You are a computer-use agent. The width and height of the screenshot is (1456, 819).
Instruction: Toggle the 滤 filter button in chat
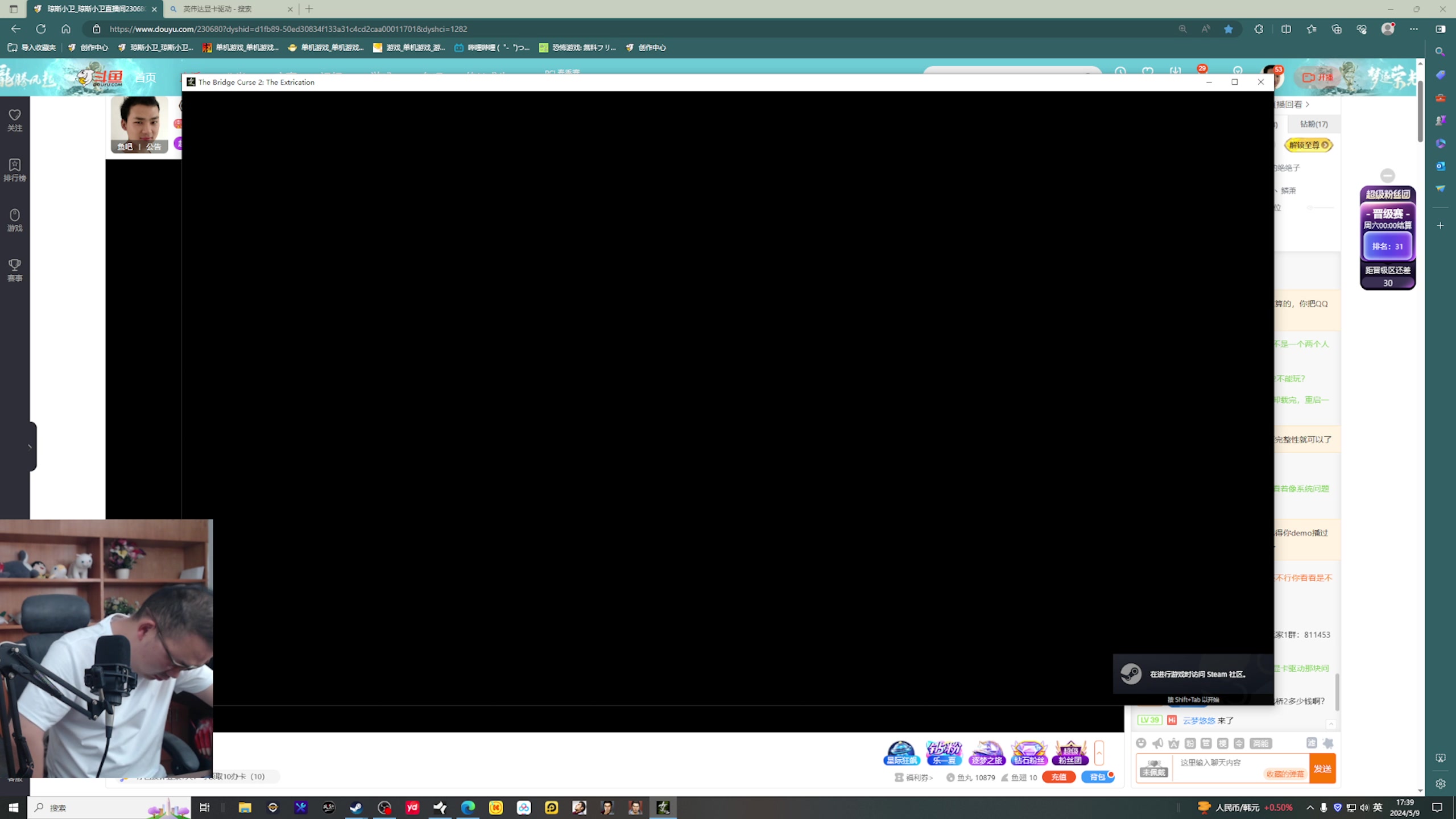coord(1312,743)
